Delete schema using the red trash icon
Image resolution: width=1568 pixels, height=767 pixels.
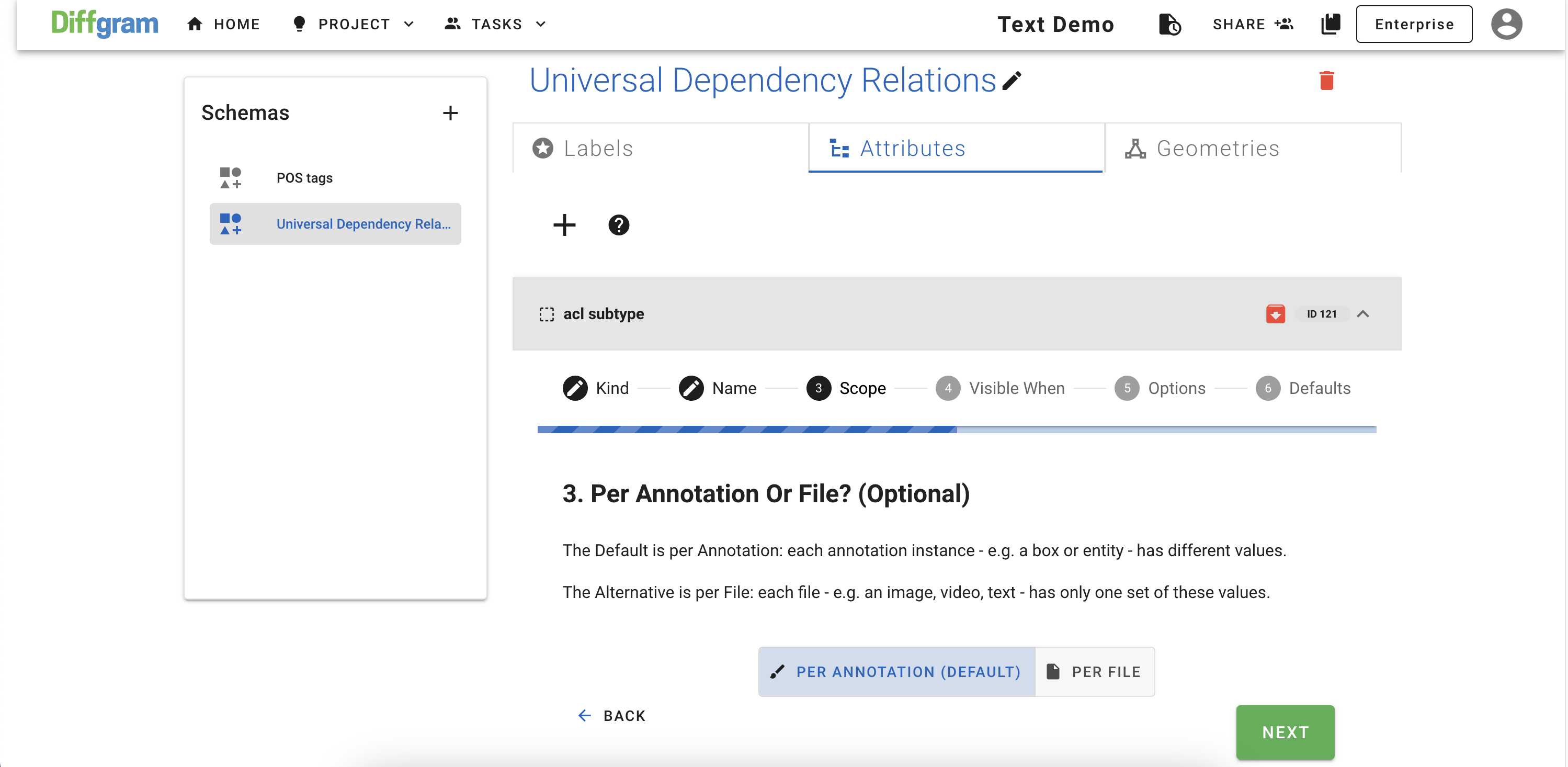click(x=1326, y=81)
